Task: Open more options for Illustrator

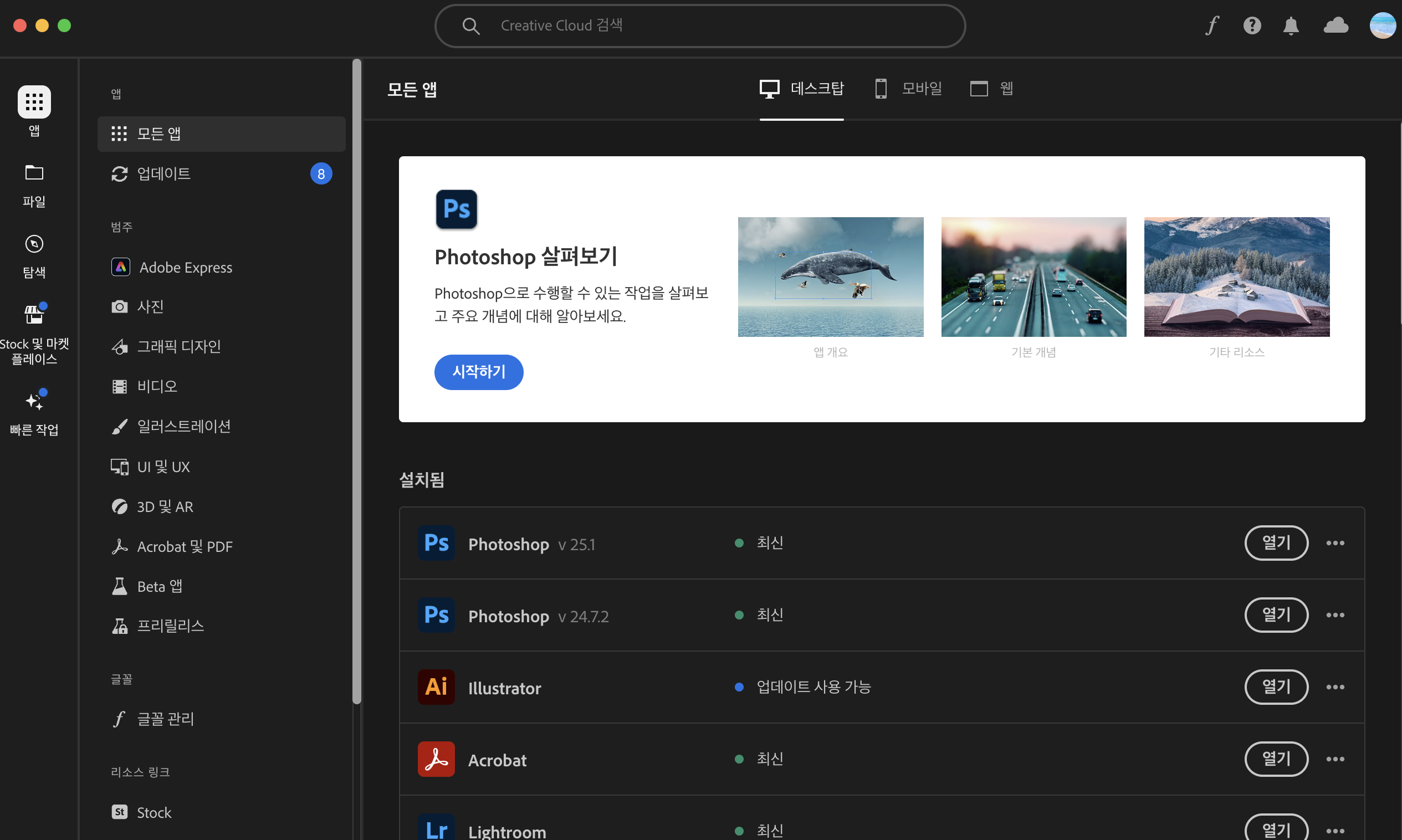Action: point(1335,687)
